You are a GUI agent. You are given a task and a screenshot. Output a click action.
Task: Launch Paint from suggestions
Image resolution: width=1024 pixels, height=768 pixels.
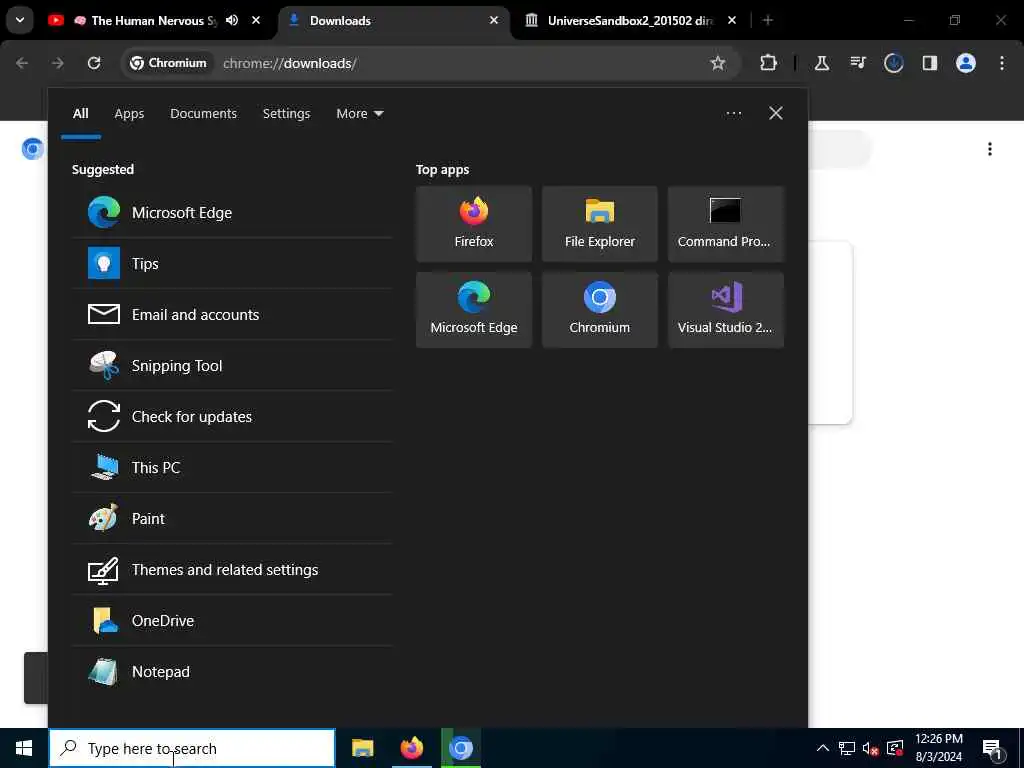pos(232,518)
